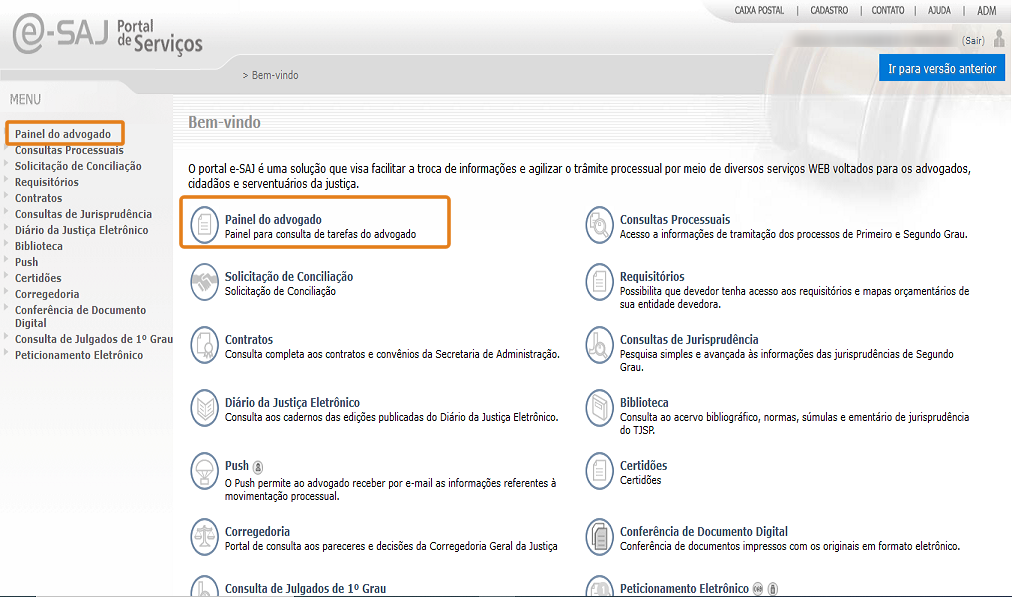Click the Peticionamento Eletrônico round icon

[x=600, y=586]
